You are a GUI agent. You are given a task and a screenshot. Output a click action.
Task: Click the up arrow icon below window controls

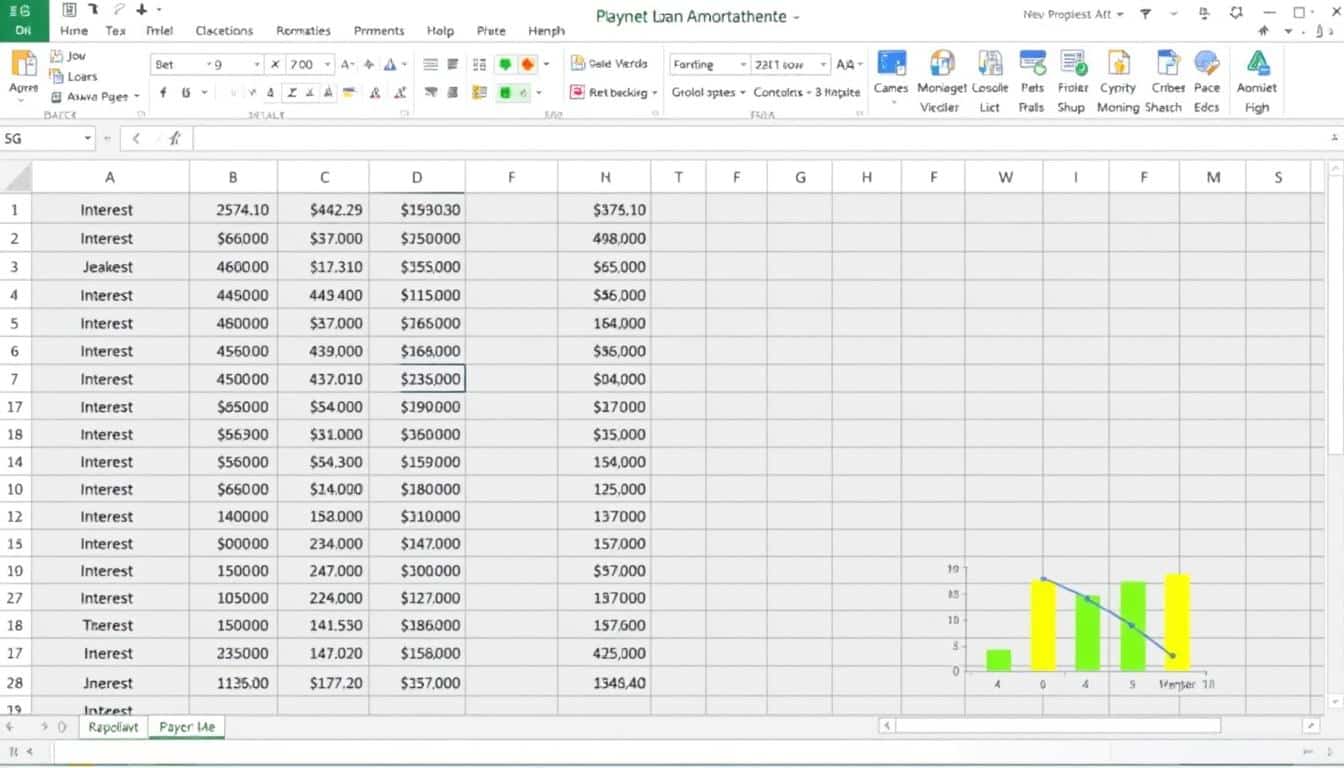click(1264, 32)
